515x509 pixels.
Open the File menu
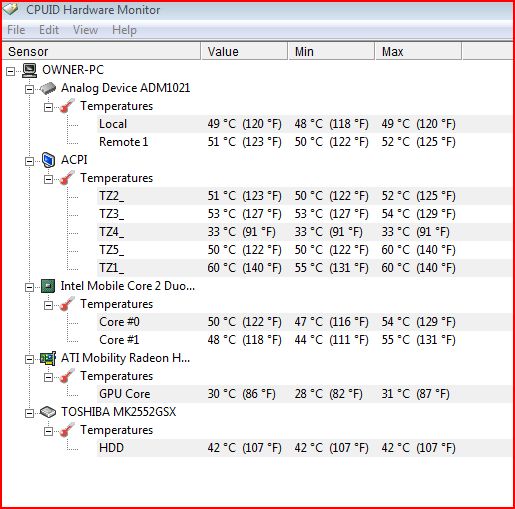(x=16, y=30)
